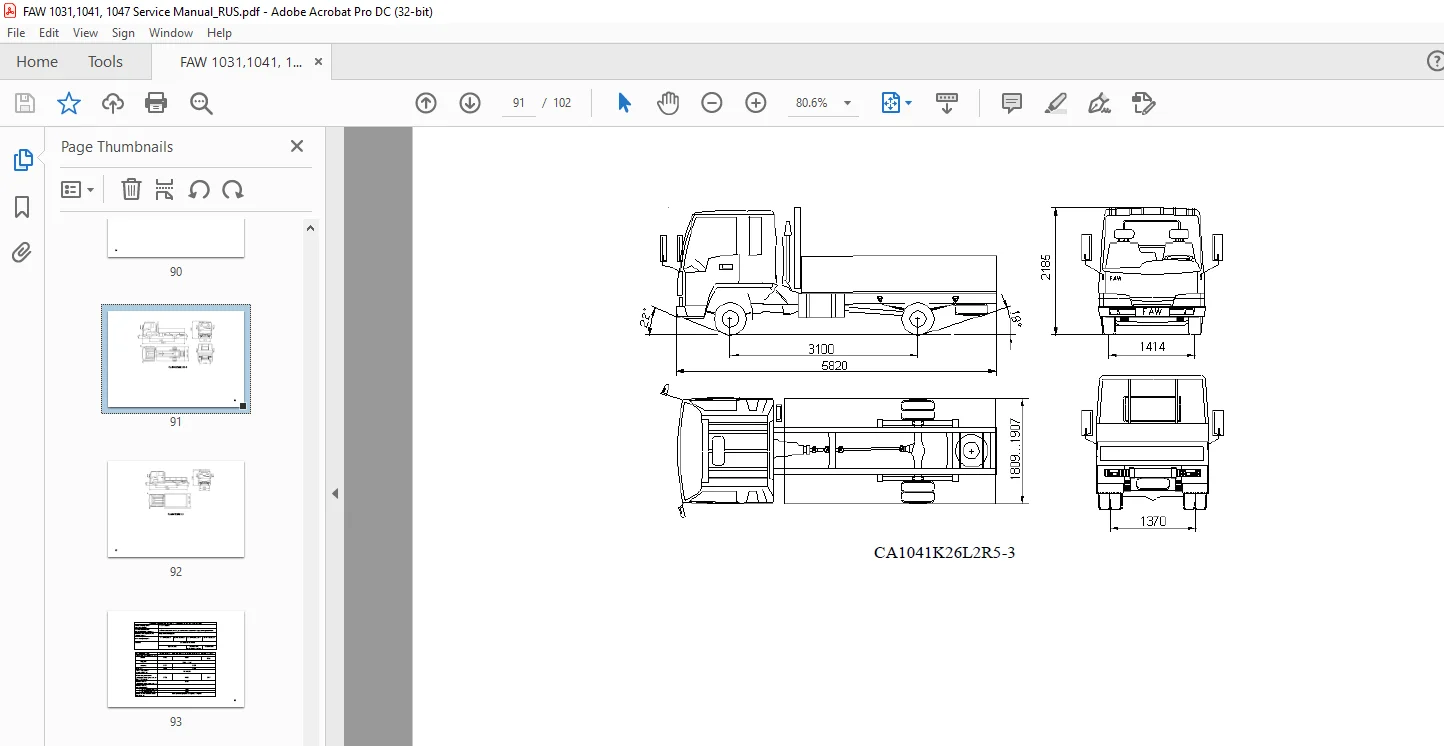The height and width of the screenshot is (746, 1444).
Task: Add a comment sticky note
Action: click(x=1012, y=103)
